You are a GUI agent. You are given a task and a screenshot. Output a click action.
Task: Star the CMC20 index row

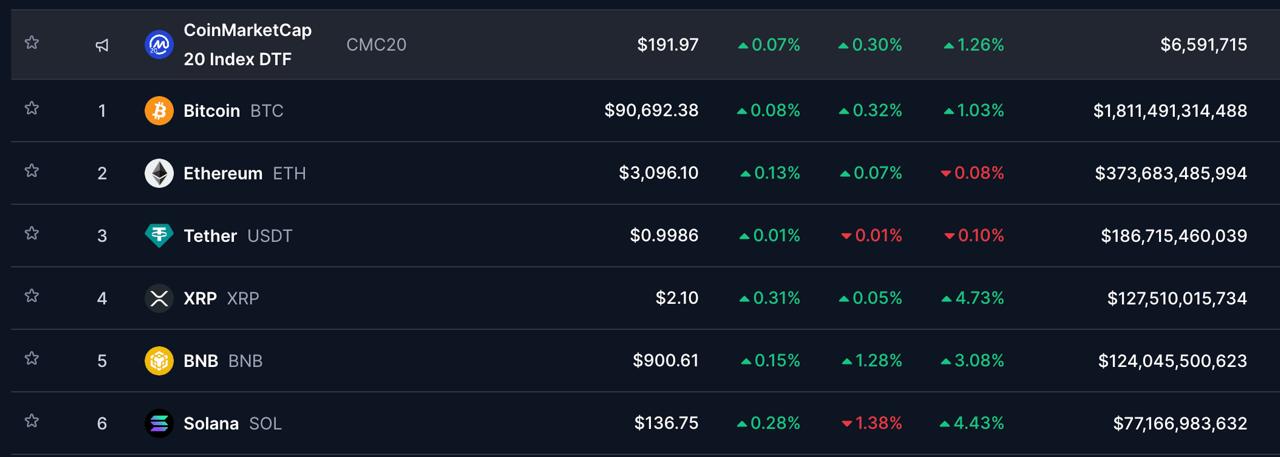[32, 42]
